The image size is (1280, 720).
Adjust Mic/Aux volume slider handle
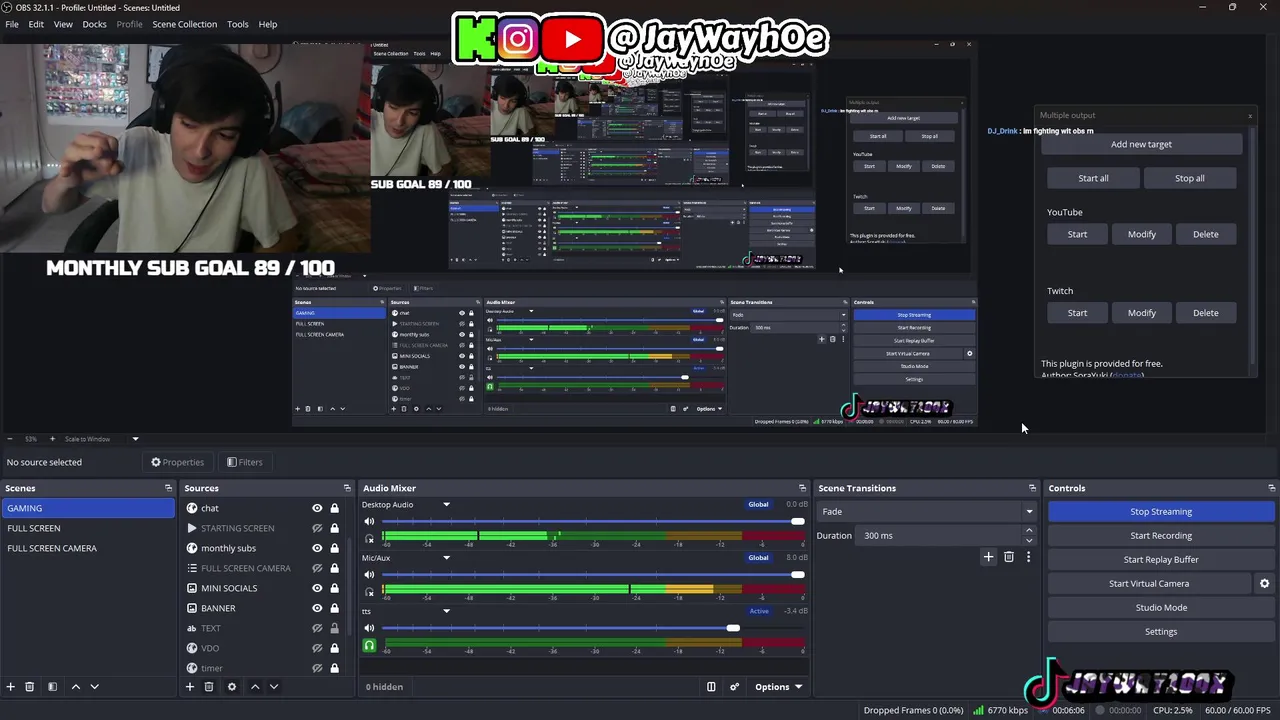797,575
